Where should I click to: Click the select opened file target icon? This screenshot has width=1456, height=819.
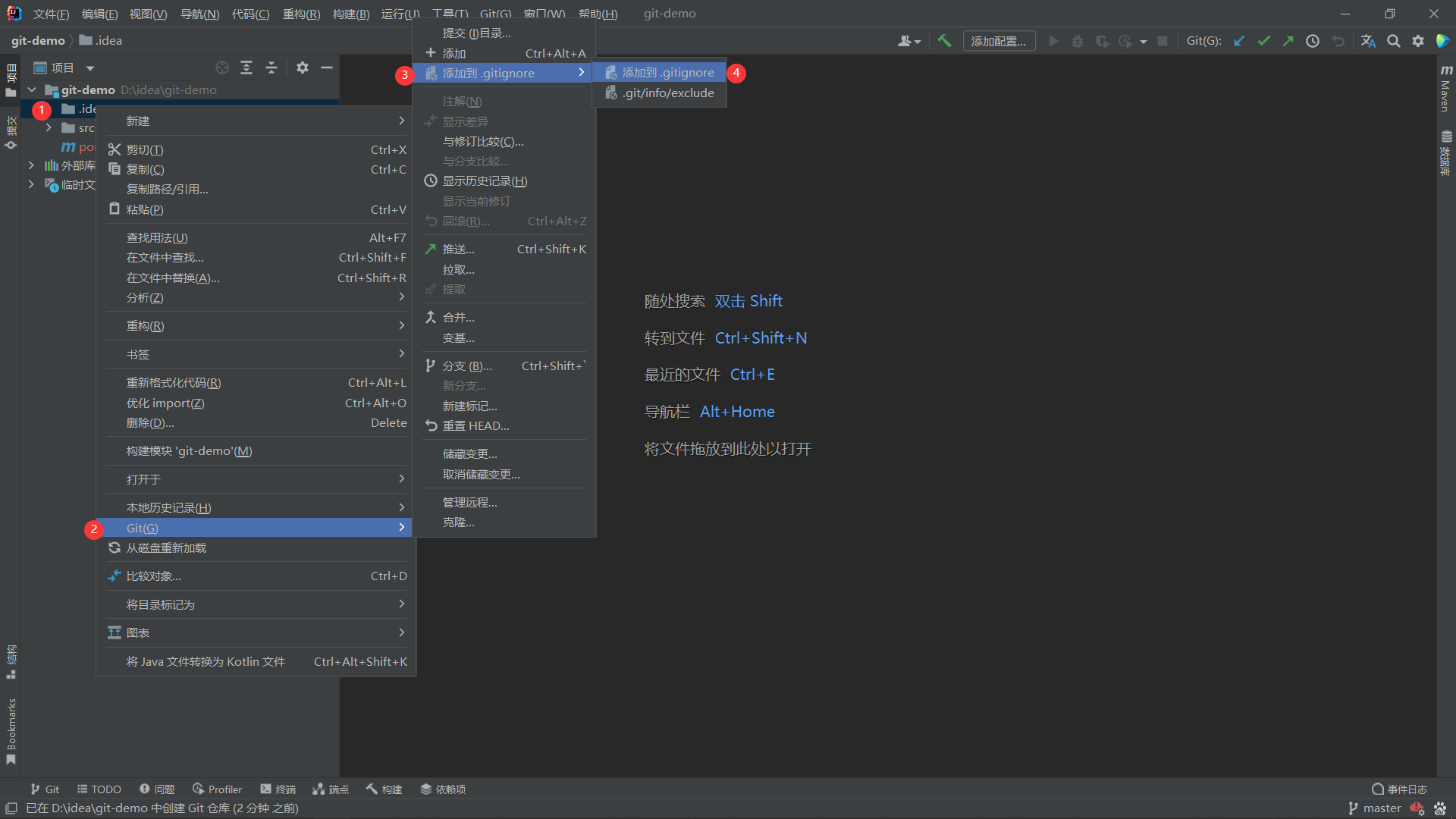[222, 67]
